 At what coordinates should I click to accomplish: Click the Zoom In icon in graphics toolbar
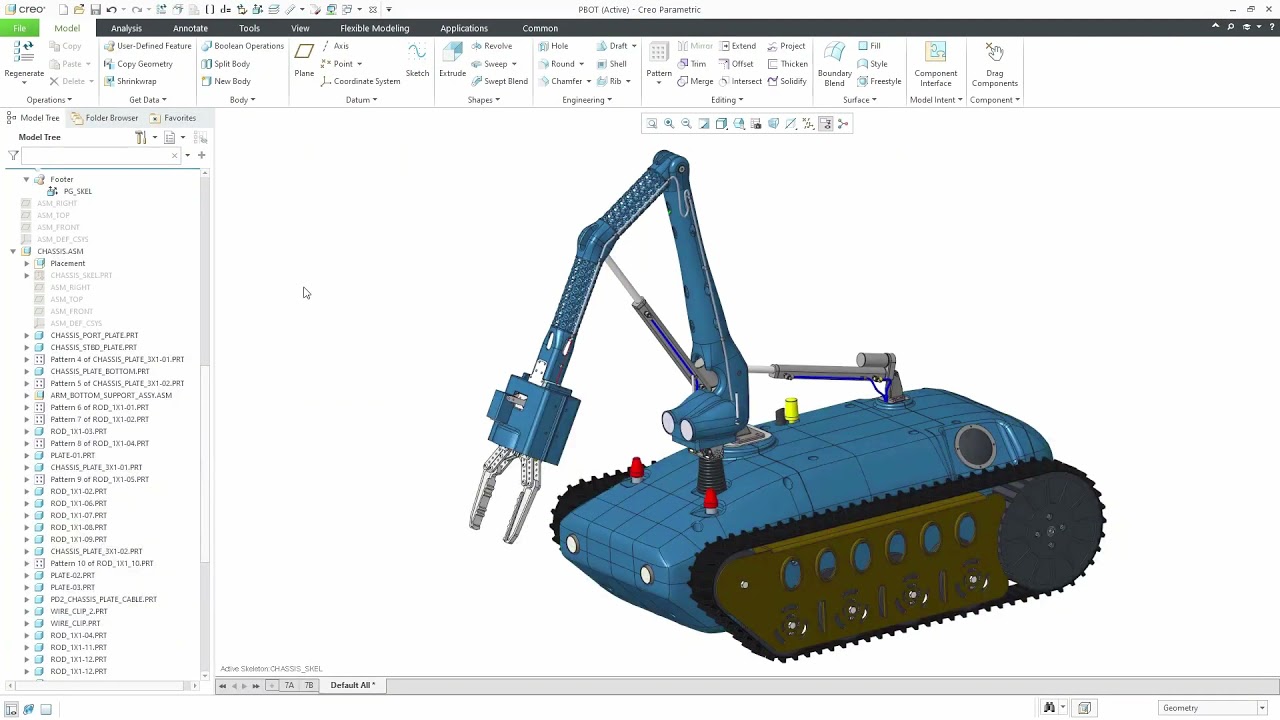[x=669, y=124]
